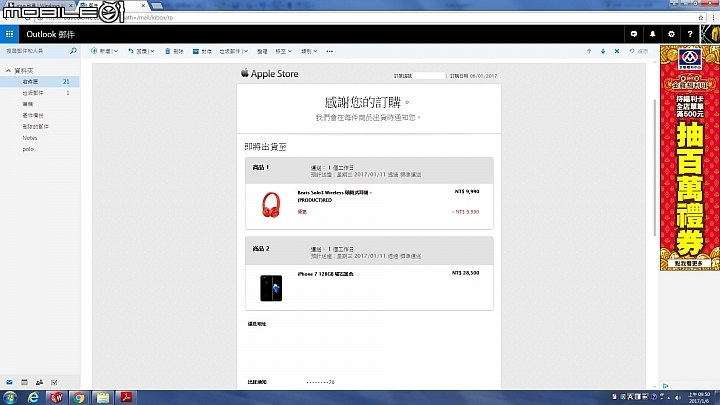Switch to Calendar module icon
This screenshot has width=720, height=405.
pos(24,382)
